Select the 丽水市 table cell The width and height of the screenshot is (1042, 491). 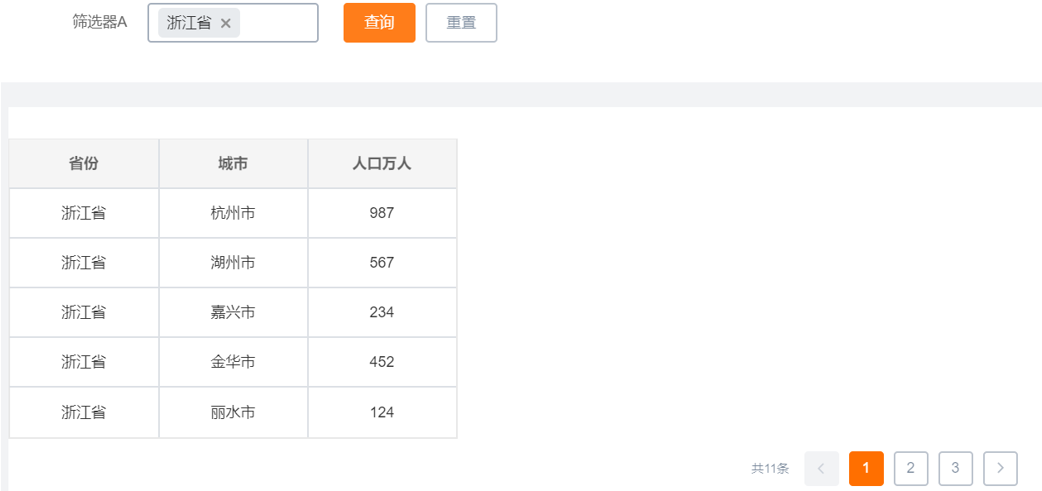[x=233, y=412]
